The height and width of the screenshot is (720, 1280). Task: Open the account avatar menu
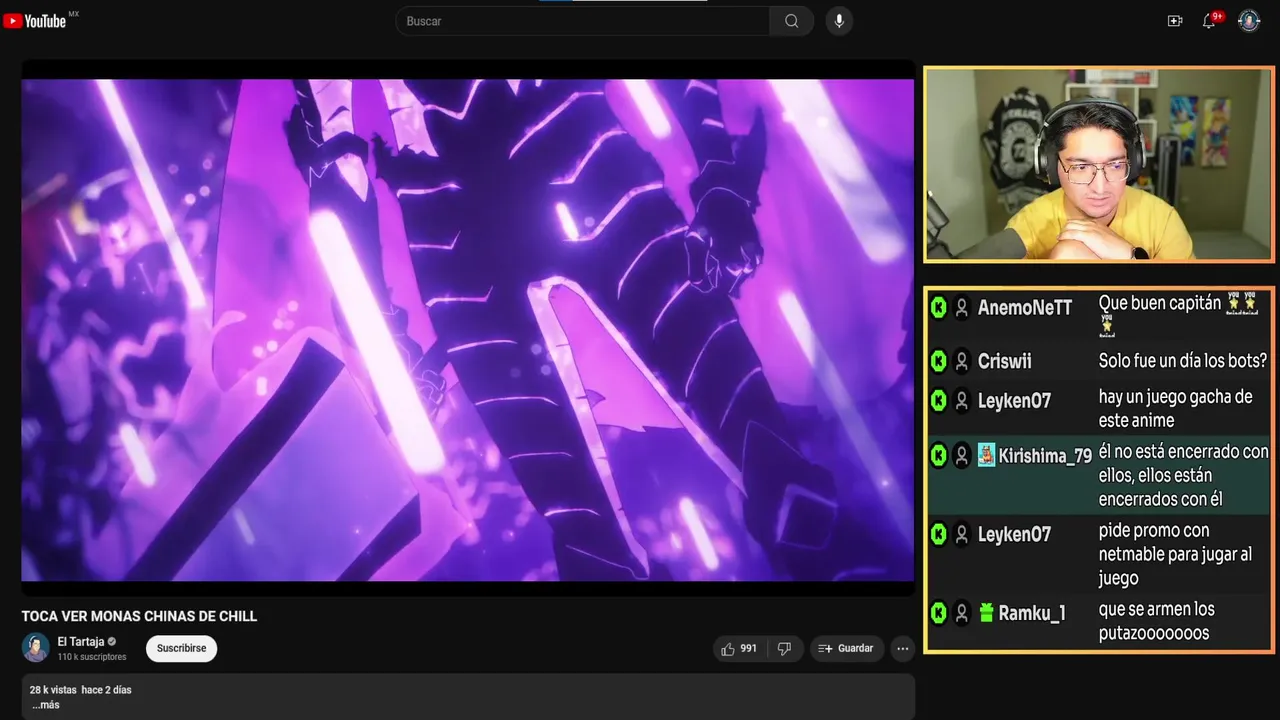click(x=1249, y=21)
